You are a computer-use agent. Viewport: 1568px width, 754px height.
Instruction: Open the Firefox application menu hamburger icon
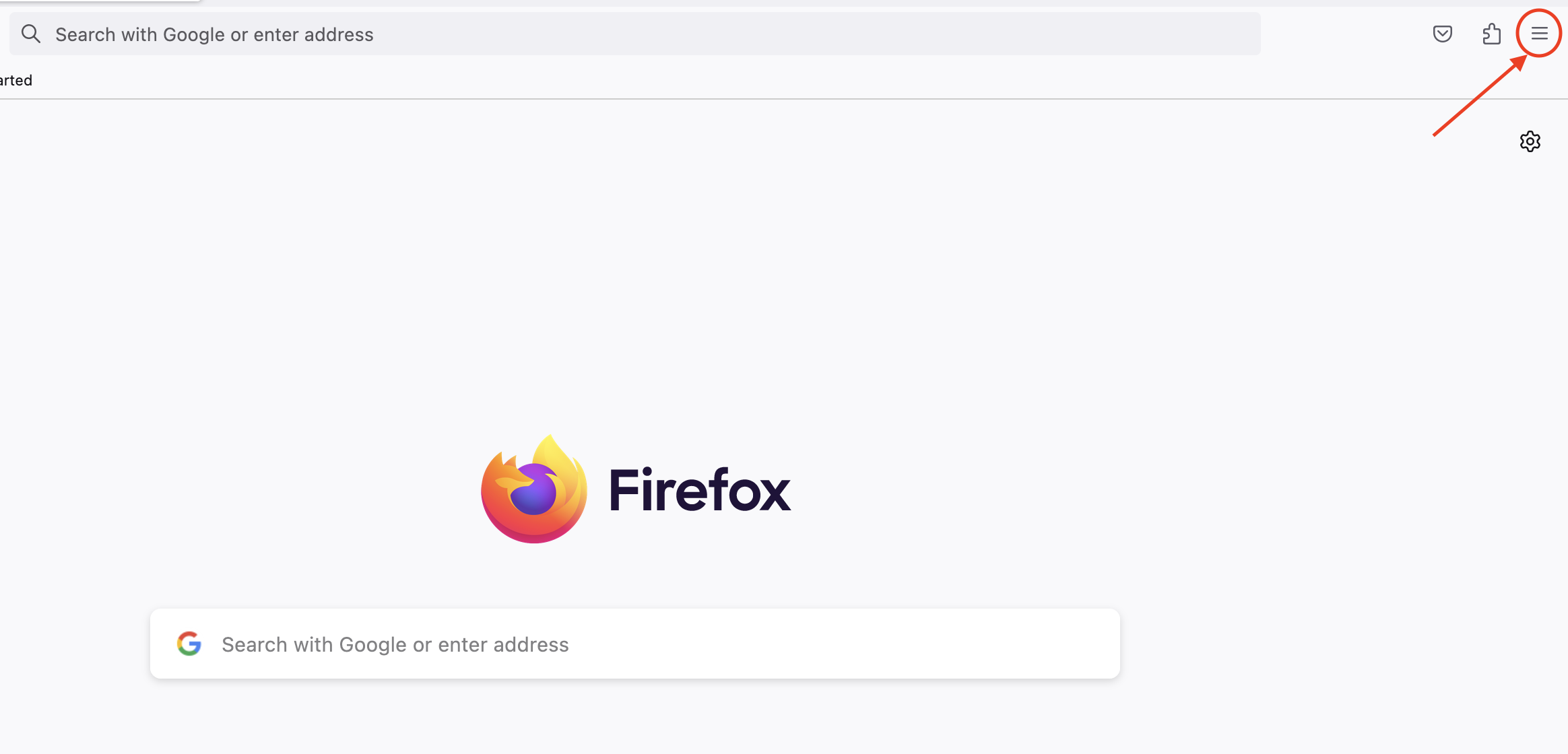1539,34
